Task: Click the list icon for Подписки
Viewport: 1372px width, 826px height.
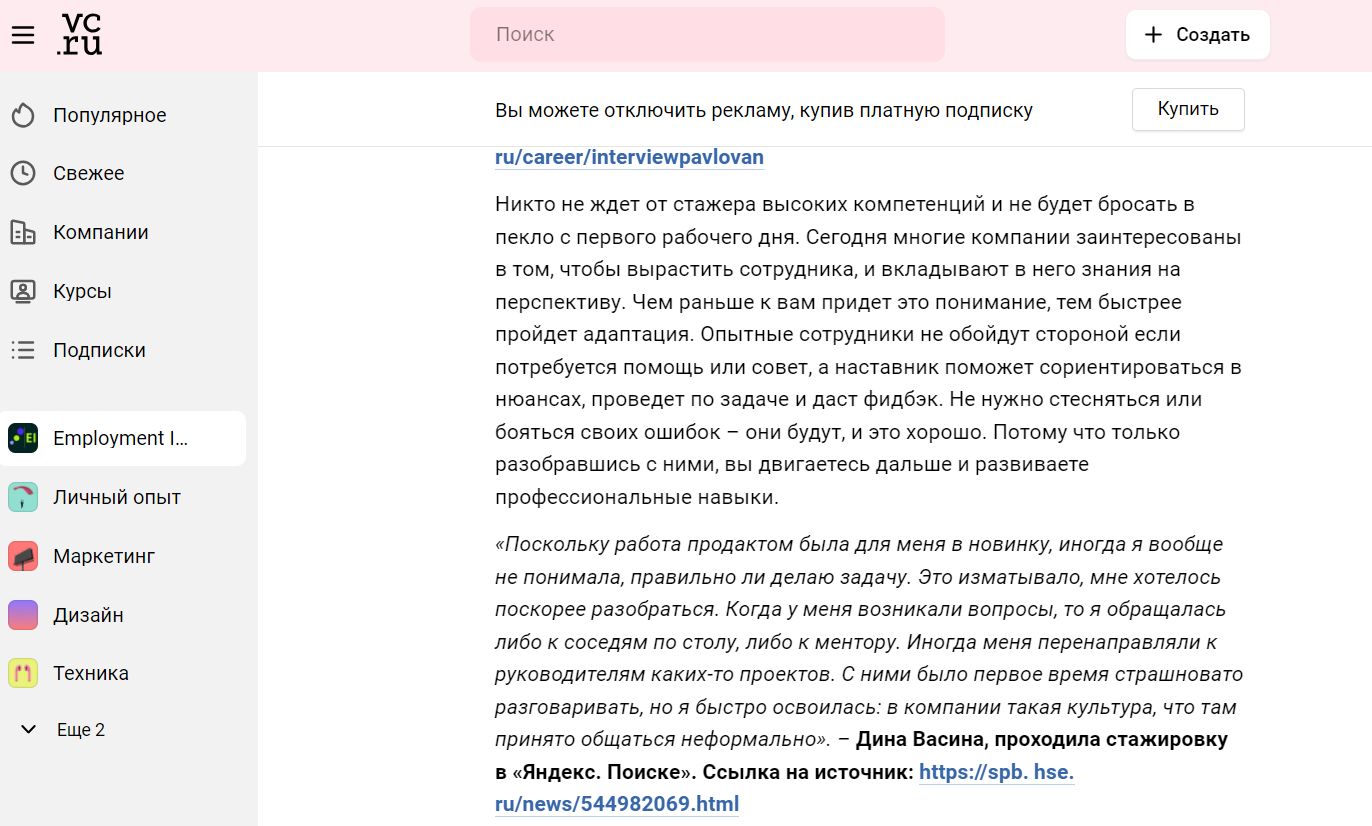Action: [x=23, y=351]
